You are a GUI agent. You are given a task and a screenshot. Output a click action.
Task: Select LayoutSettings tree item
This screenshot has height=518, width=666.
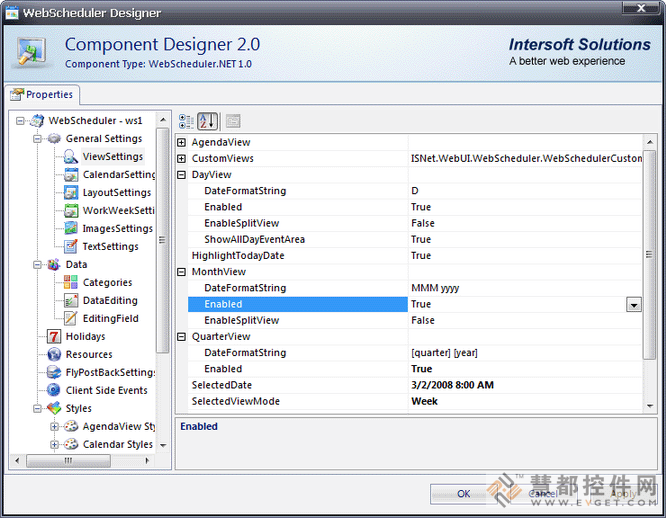click(x=117, y=193)
